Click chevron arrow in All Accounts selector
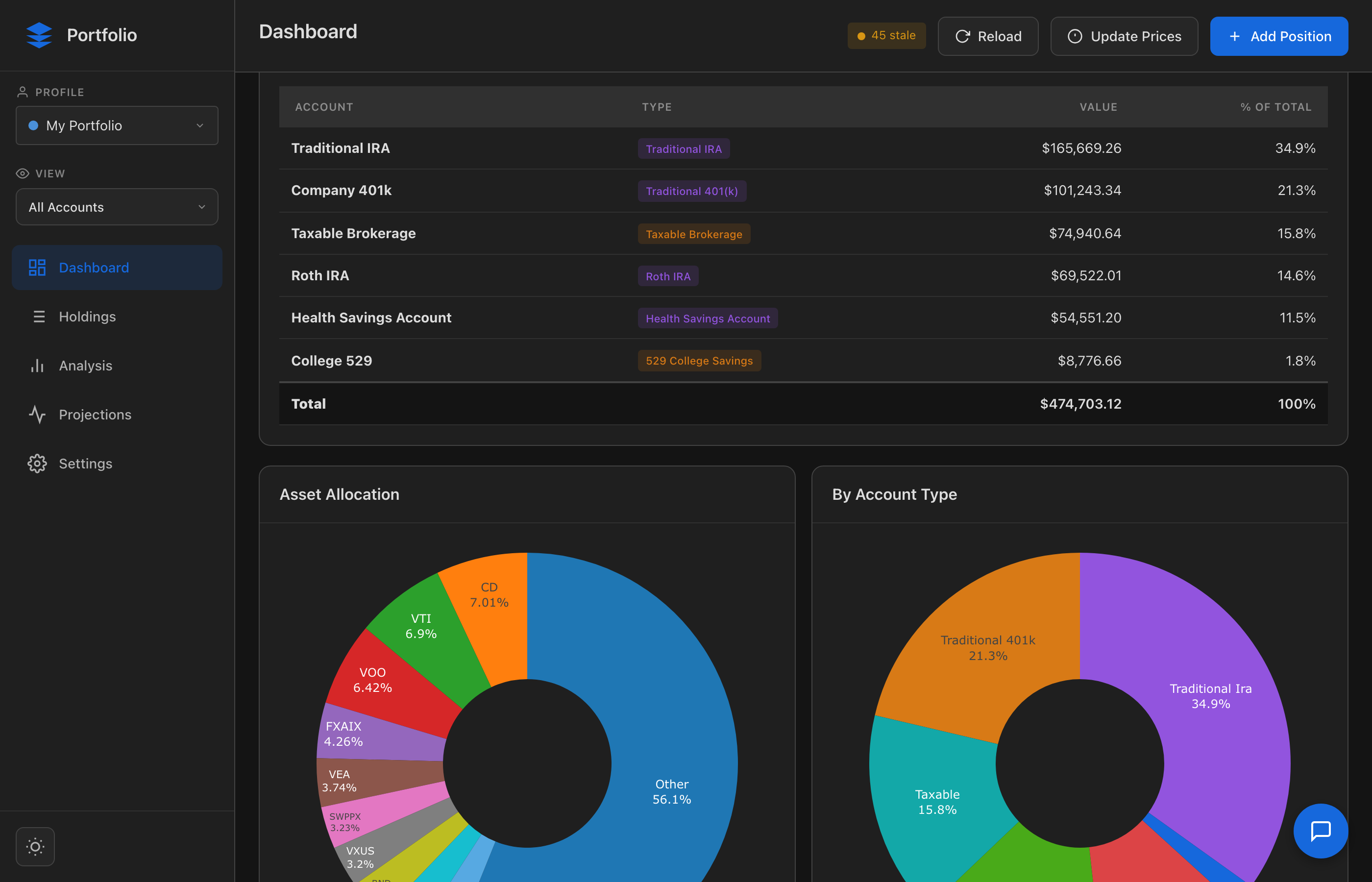The width and height of the screenshot is (1372, 882). 201,207
